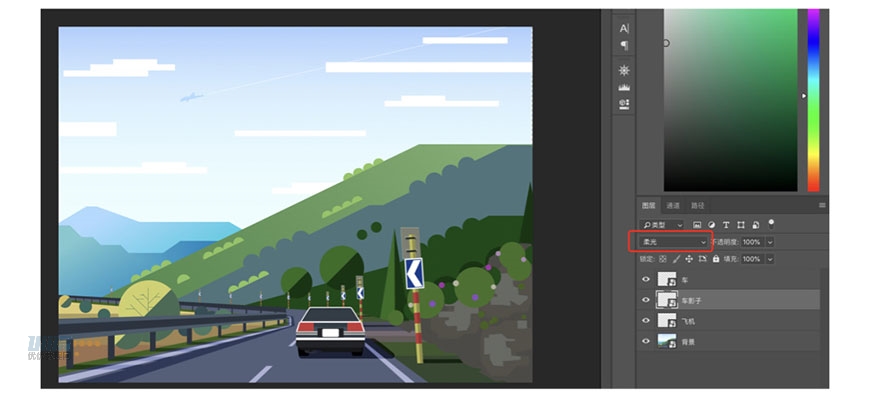Viewport: 870px width, 395px height.
Task: Hide the 背景 layer with eye icon
Action: point(646,342)
